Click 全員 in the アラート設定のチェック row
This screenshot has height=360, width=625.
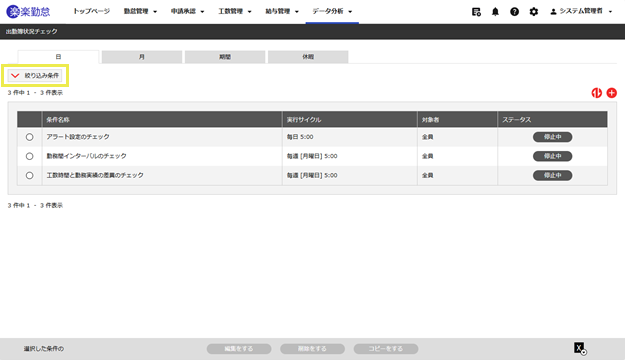point(428,137)
